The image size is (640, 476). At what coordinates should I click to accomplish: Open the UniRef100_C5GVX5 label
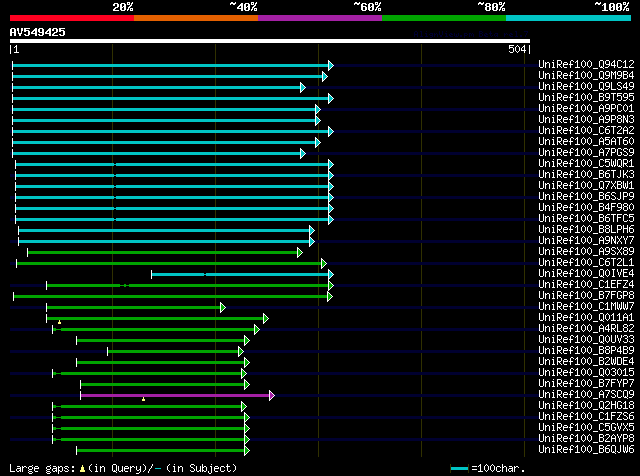pyautogui.click(x=586, y=428)
